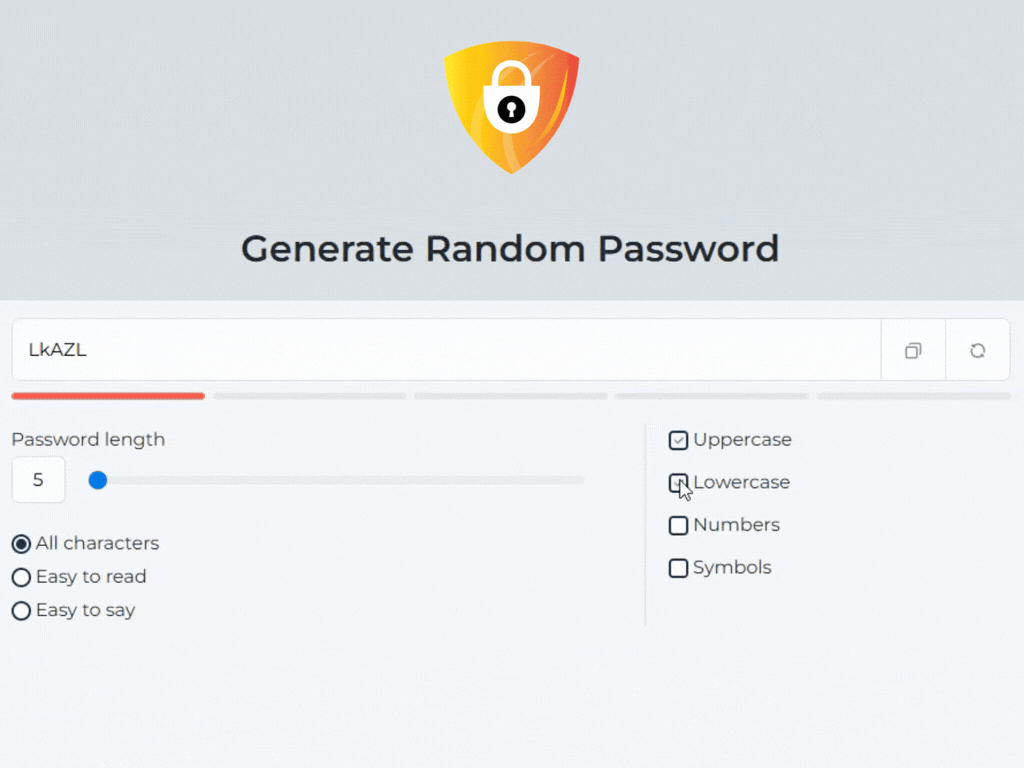Click the copy icon next to the password field
The image size is (1024, 768).
(x=912, y=350)
